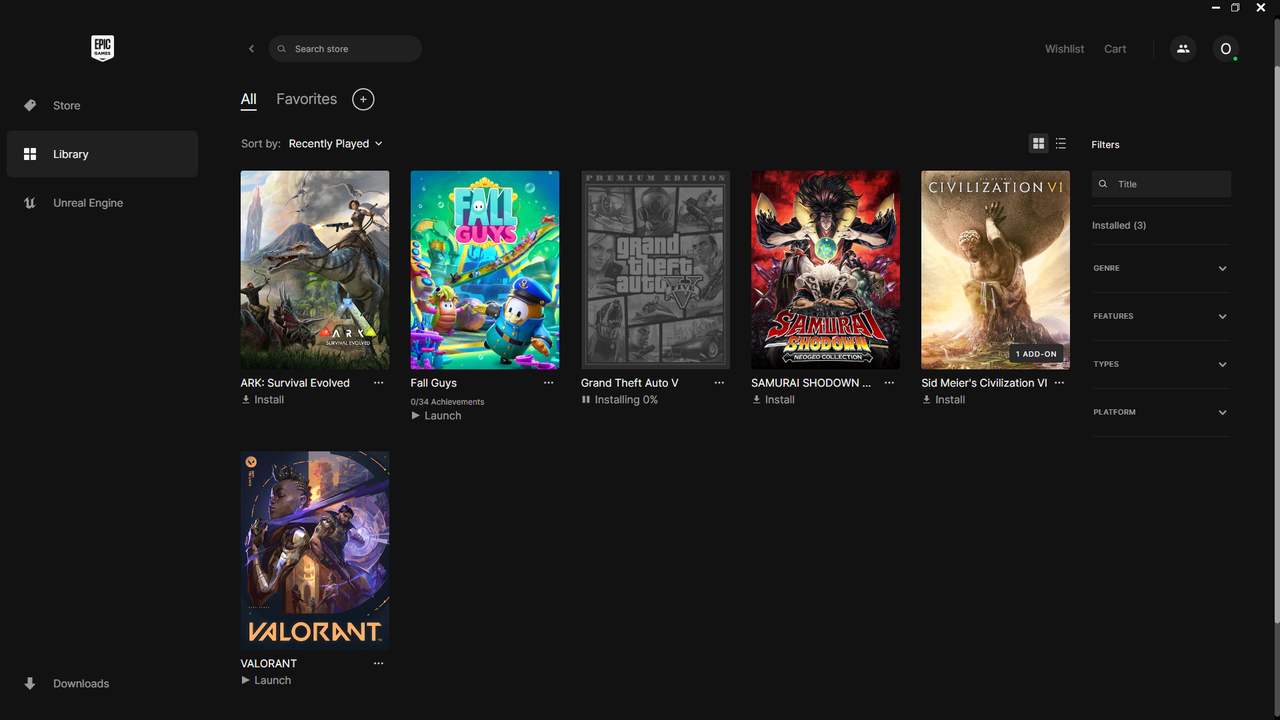Screen dimensions: 1280x720
Task: Click the Library grid icon
Action: [x=30, y=154]
